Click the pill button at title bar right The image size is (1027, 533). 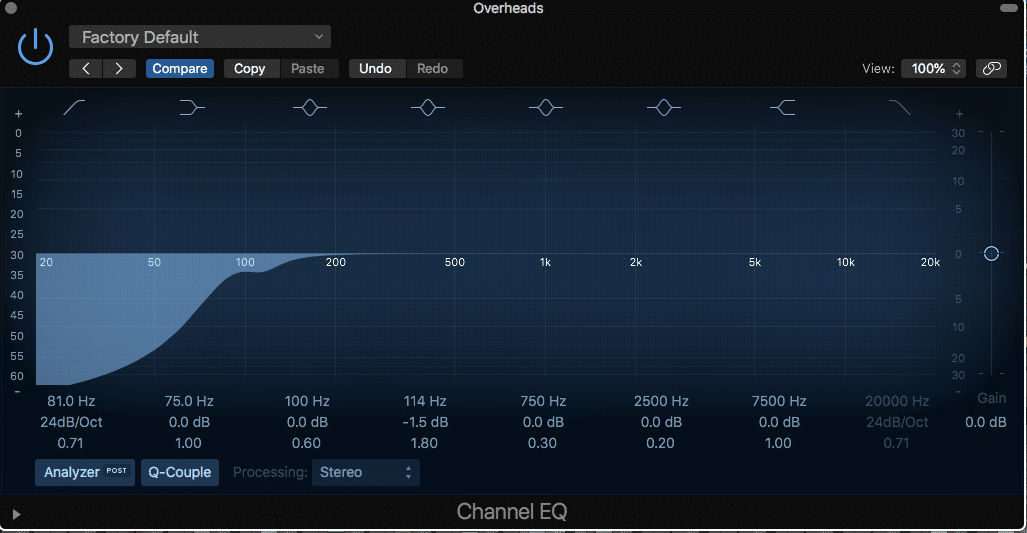click(x=1009, y=8)
